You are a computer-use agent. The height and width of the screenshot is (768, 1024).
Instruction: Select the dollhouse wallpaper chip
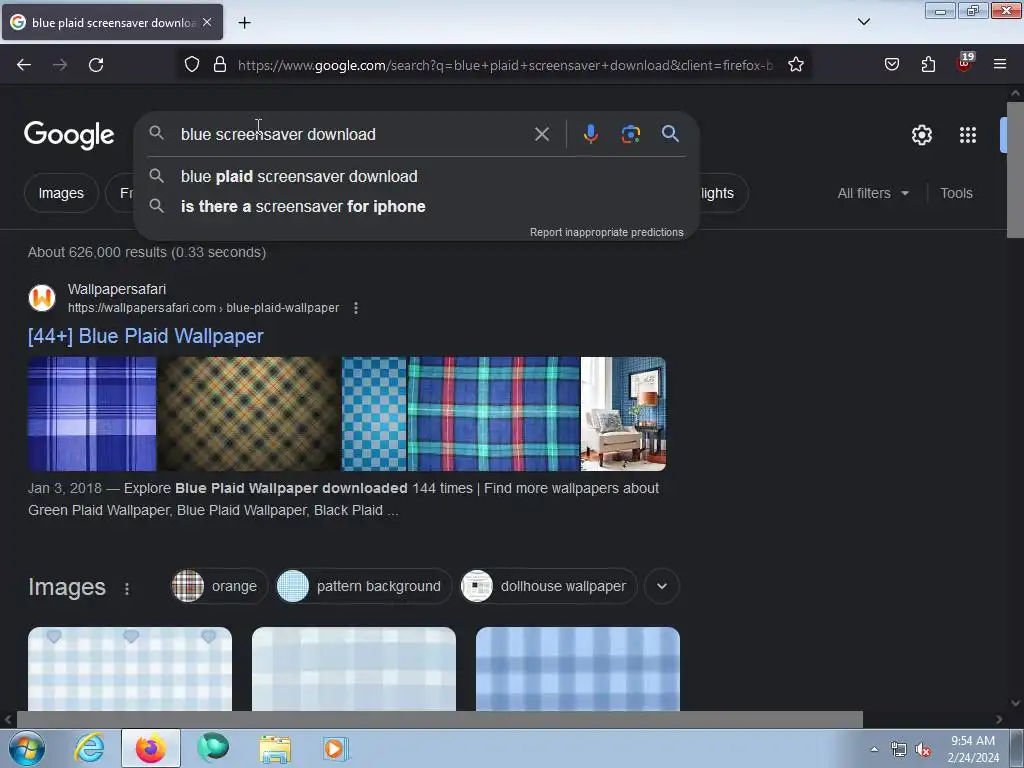point(548,586)
